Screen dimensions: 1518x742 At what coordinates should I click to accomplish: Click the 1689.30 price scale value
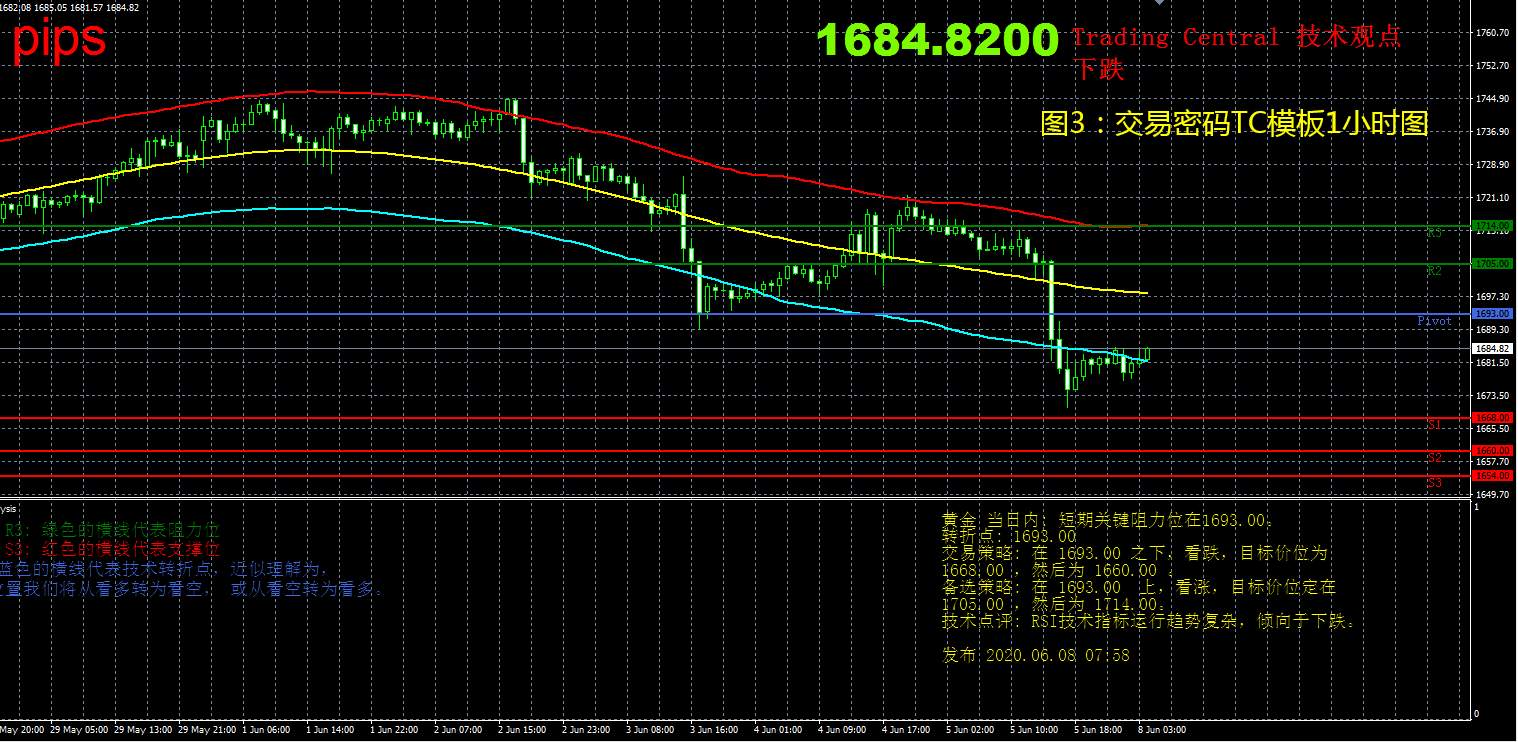pos(1493,330)
